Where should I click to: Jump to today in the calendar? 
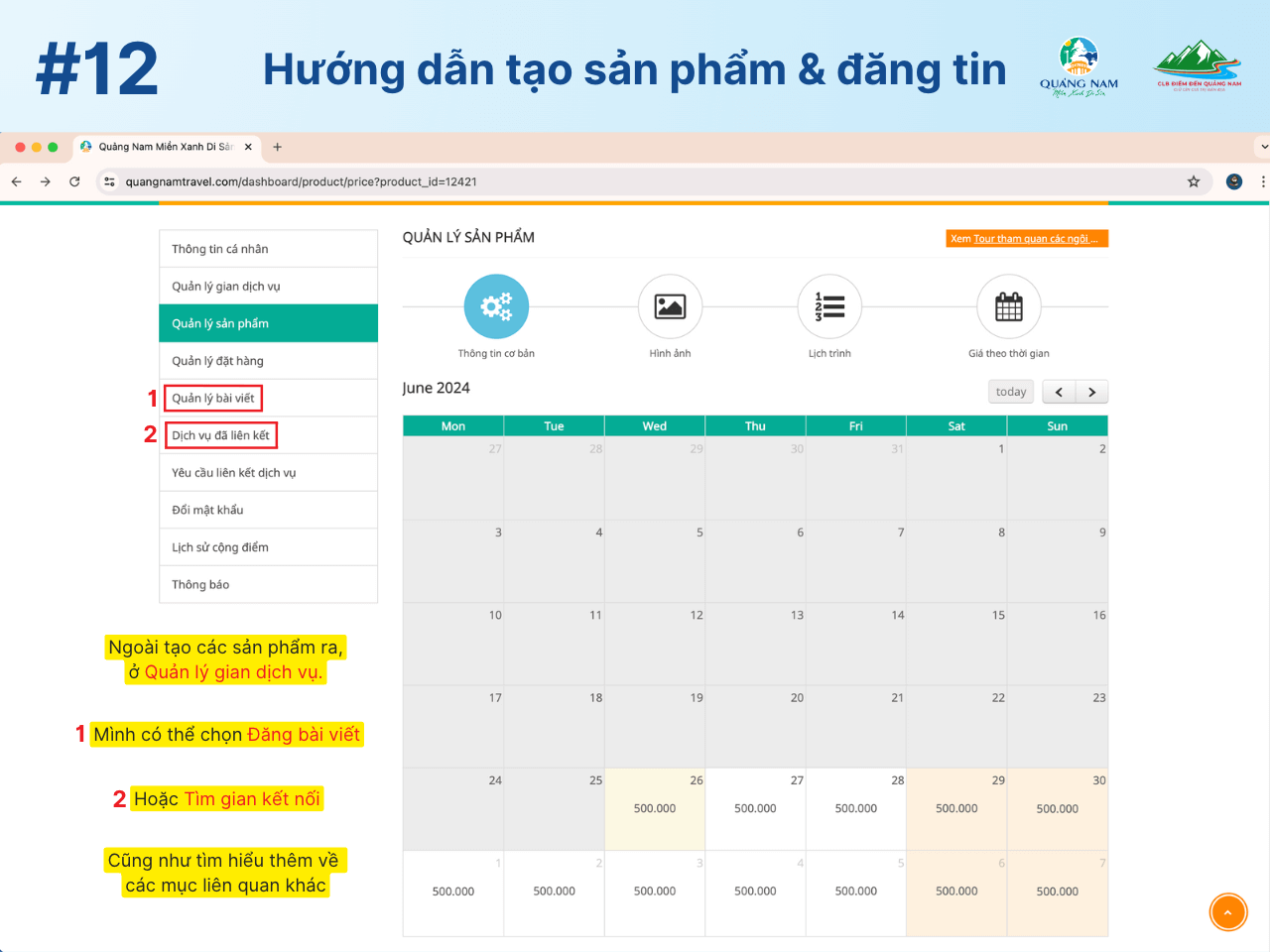[x=1011, y=392]
